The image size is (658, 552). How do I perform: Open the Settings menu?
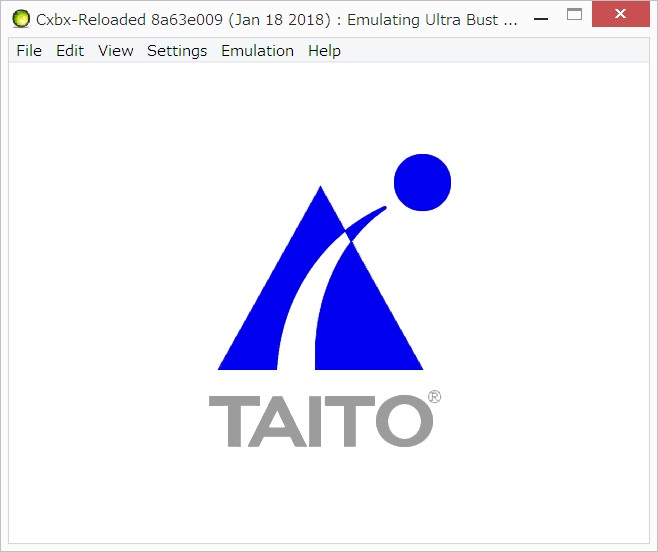177,51
